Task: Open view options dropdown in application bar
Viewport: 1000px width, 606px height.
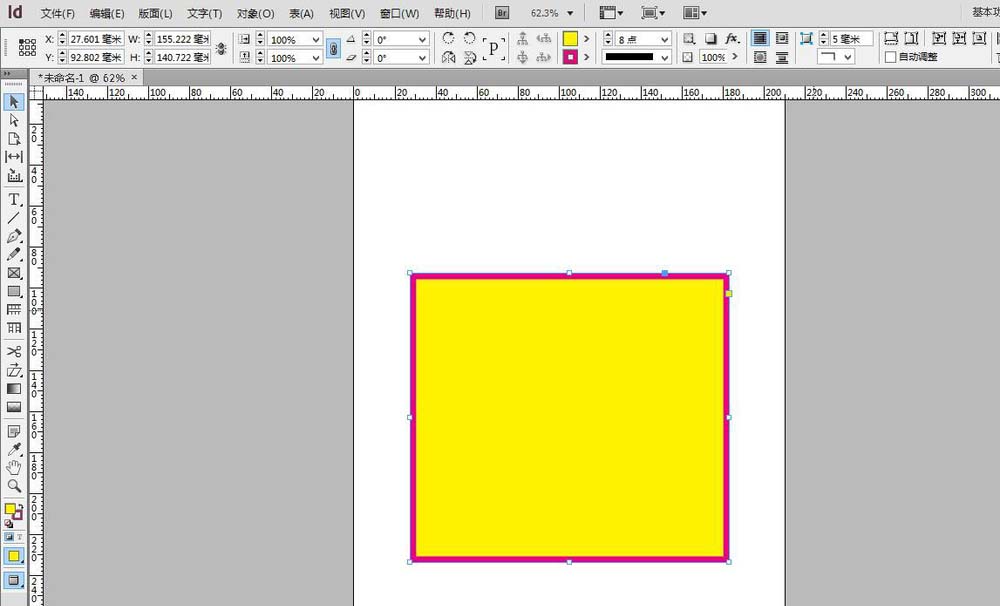Action: tap(611, 13)
